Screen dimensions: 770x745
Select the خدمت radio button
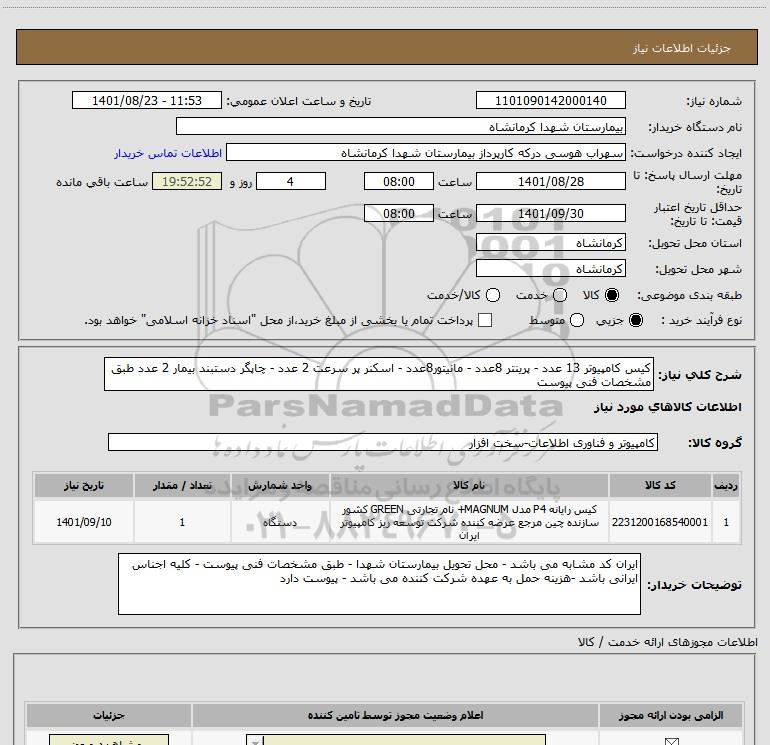pos(560,295)
